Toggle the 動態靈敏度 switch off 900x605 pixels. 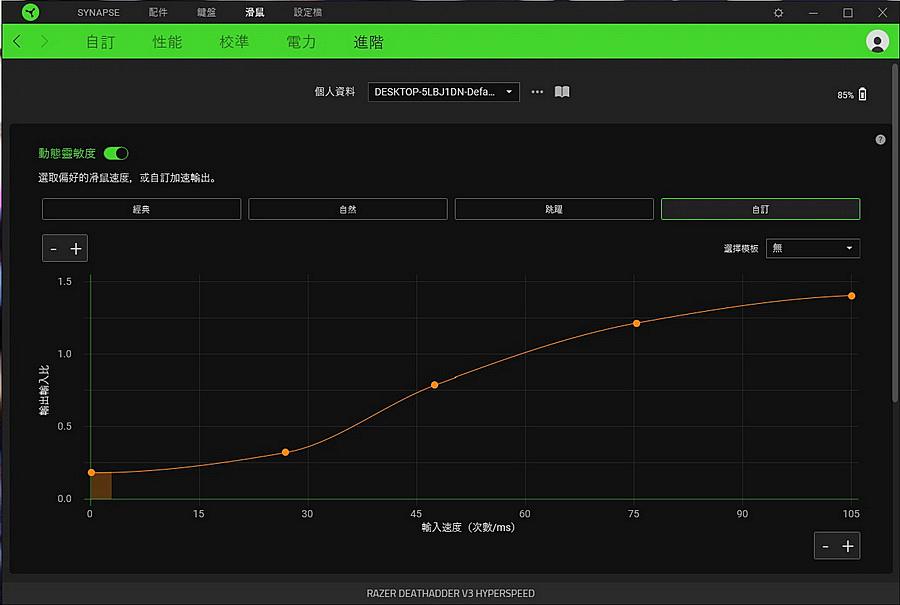[x=116, y=153]
